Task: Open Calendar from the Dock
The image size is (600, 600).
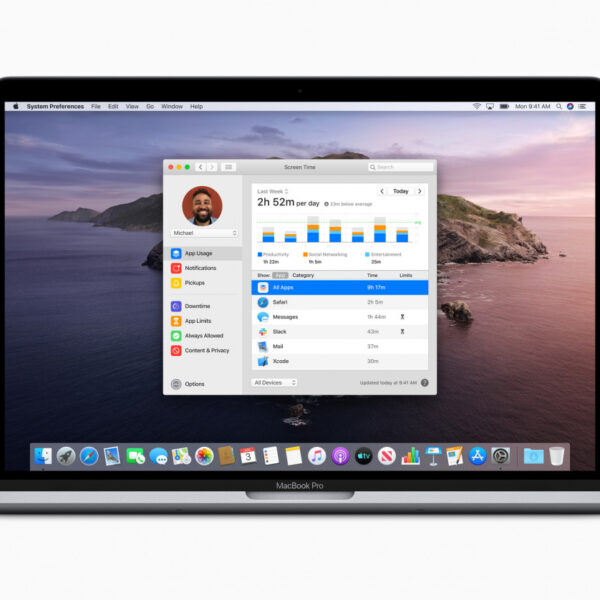Action: [248, 456]
